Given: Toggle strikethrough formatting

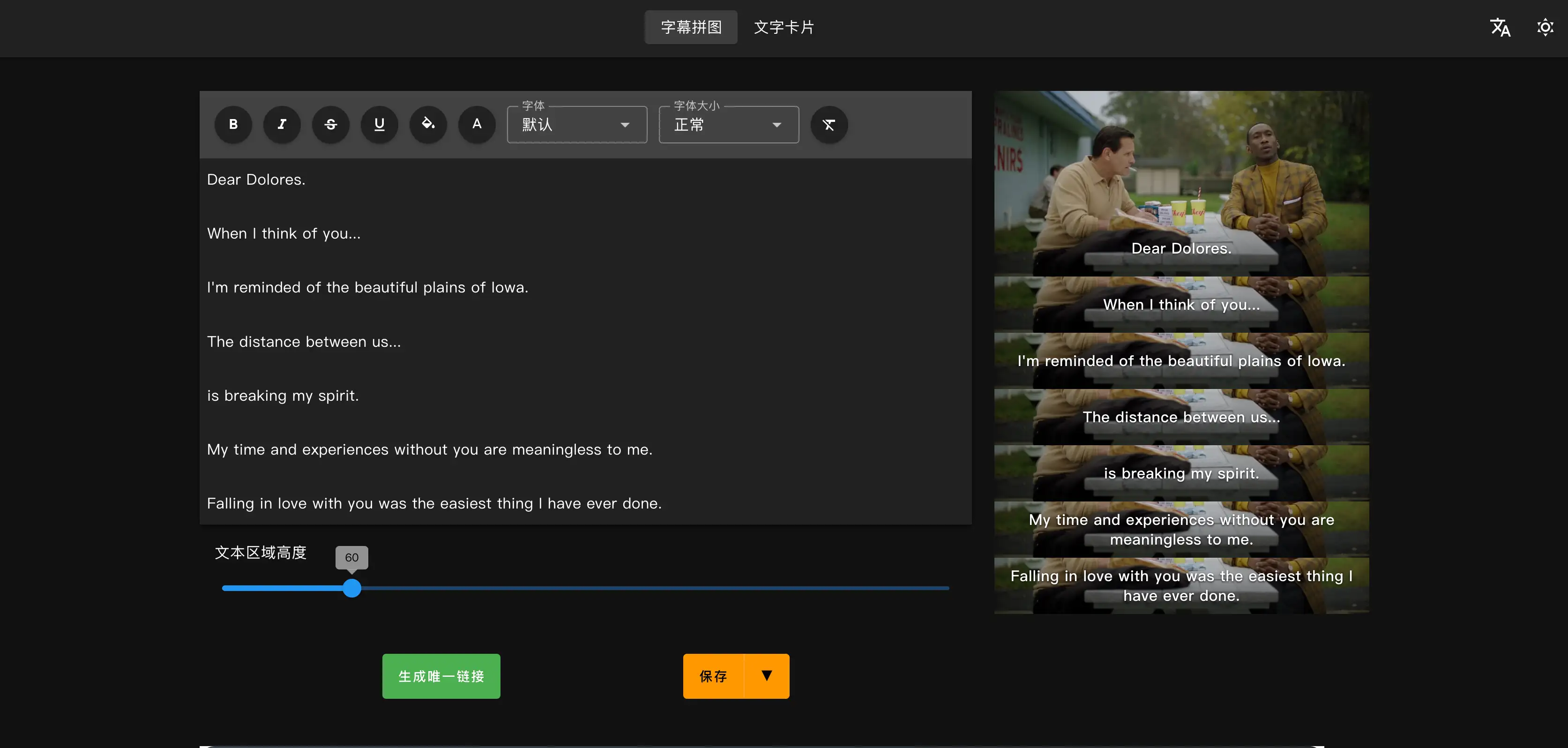Looking at the screenshot, I should tap(330, 125).
